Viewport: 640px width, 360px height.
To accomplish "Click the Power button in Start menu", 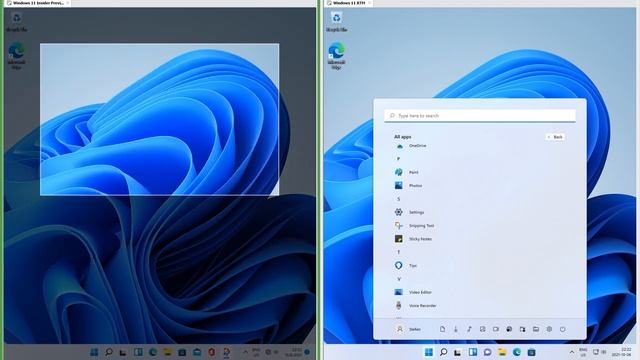I will 562,329.
